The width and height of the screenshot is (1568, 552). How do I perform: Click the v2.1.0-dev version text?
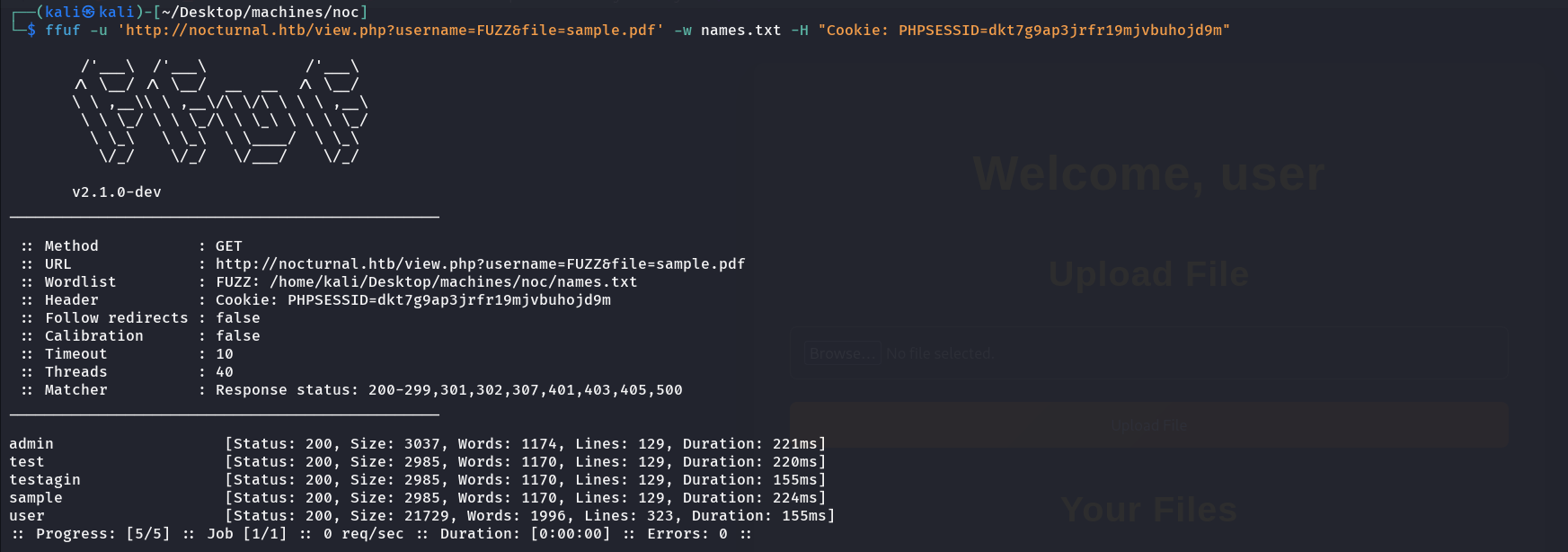point(117,191)
